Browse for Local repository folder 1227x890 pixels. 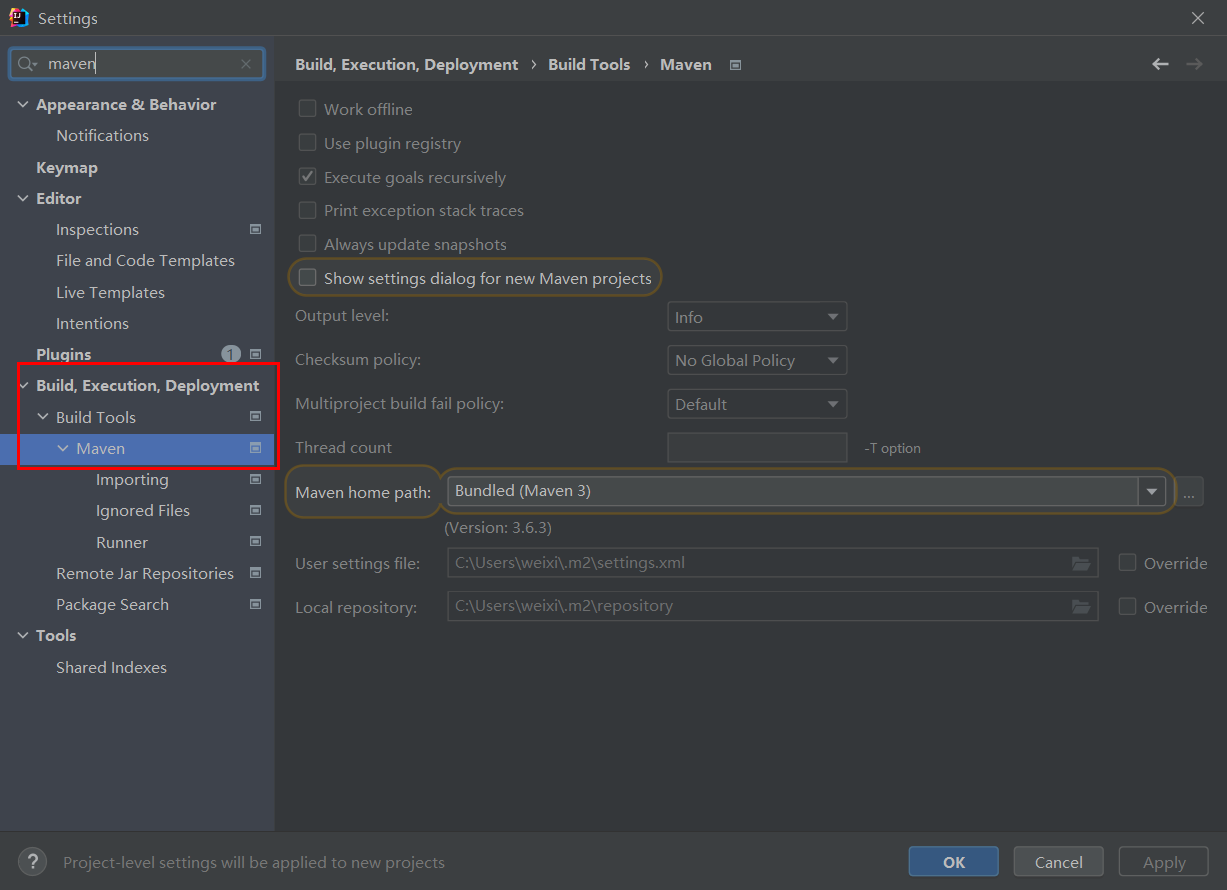tap(1081, 606)
